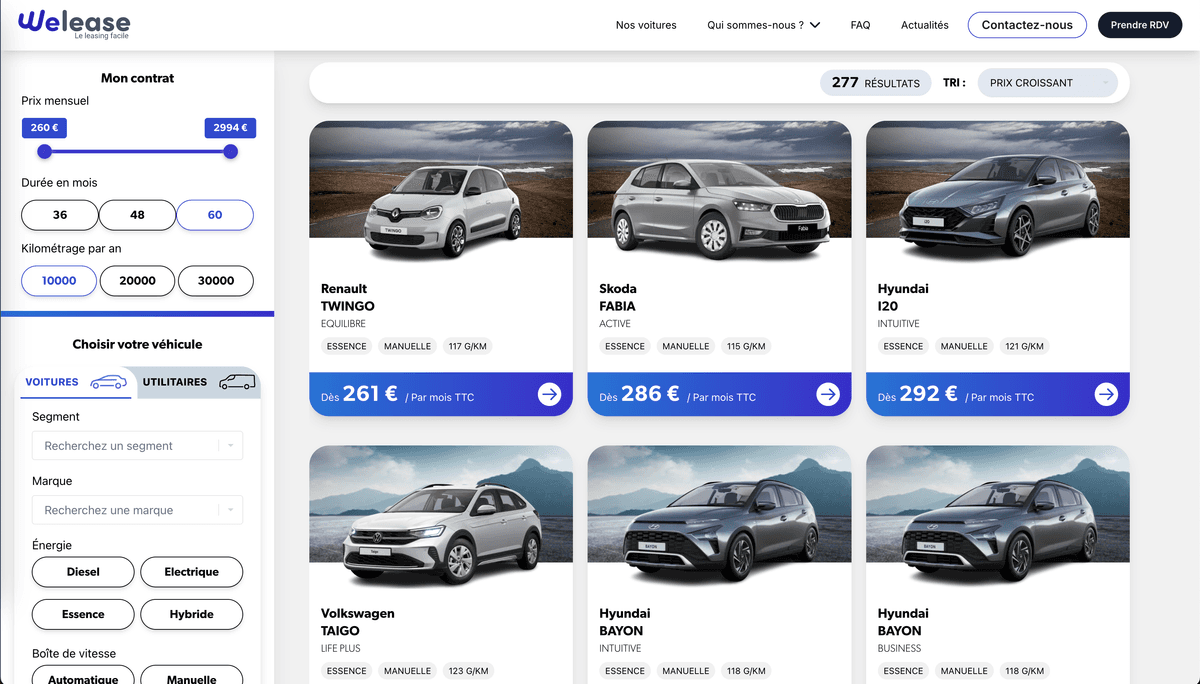Click the LIFE PLUS trim label
Image resolution: width=1200 pixels, height=684 pixels.
tap(341, 648)
